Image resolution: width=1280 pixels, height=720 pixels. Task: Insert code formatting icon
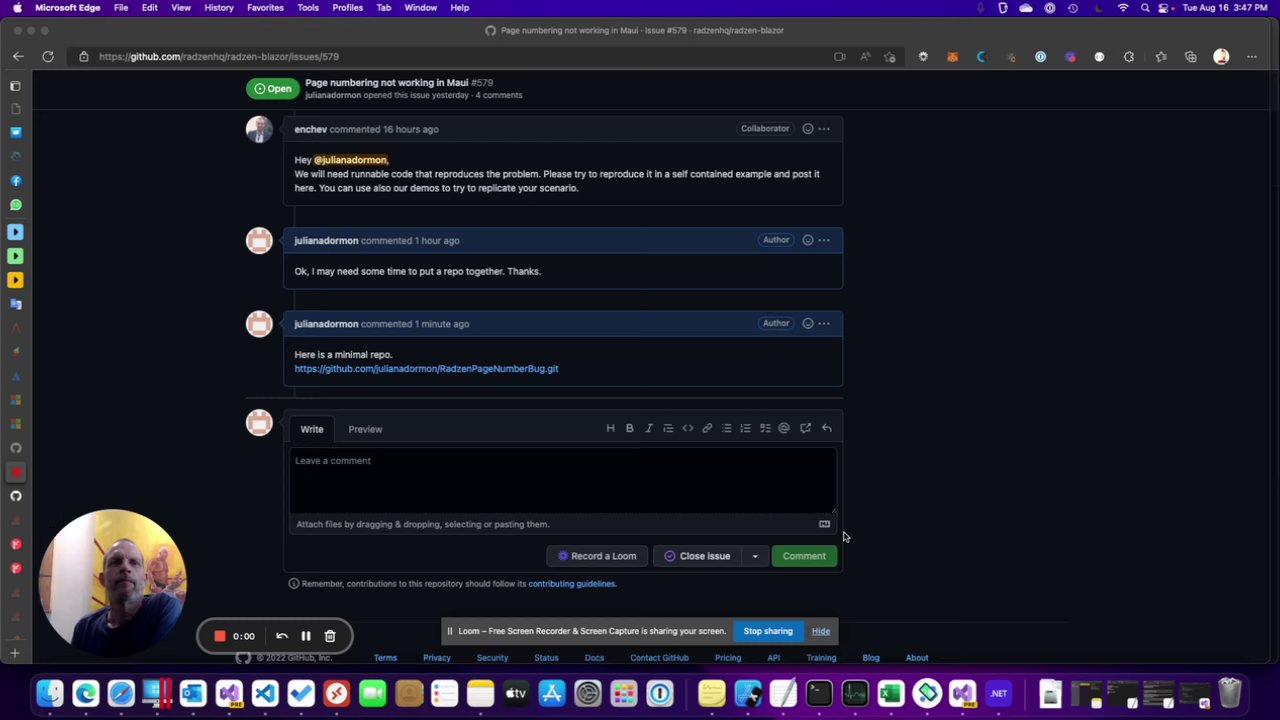[x=687, y=428]
